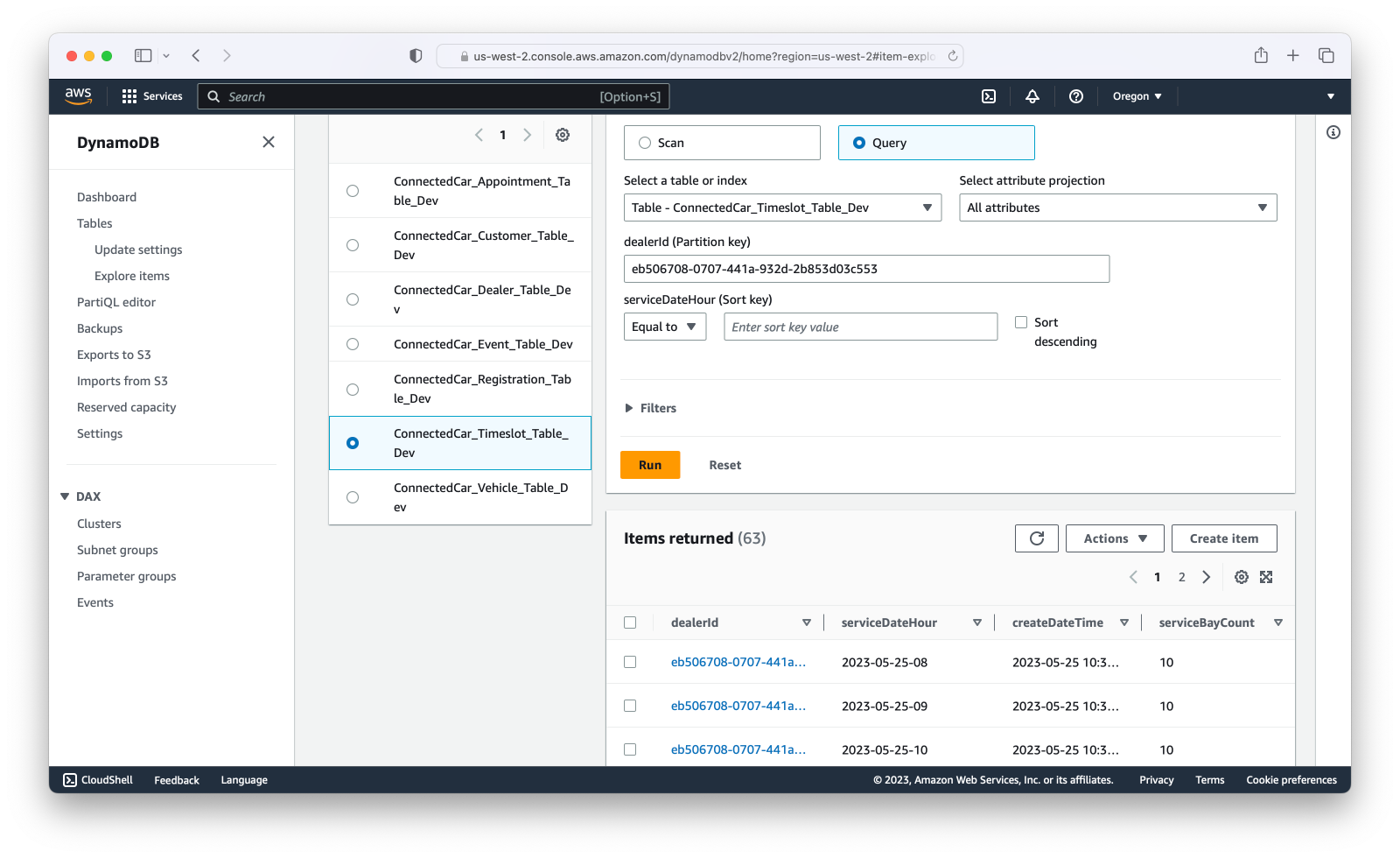Click the Reset button
The height and width of the screenshot is (858, 1400).
724,465
